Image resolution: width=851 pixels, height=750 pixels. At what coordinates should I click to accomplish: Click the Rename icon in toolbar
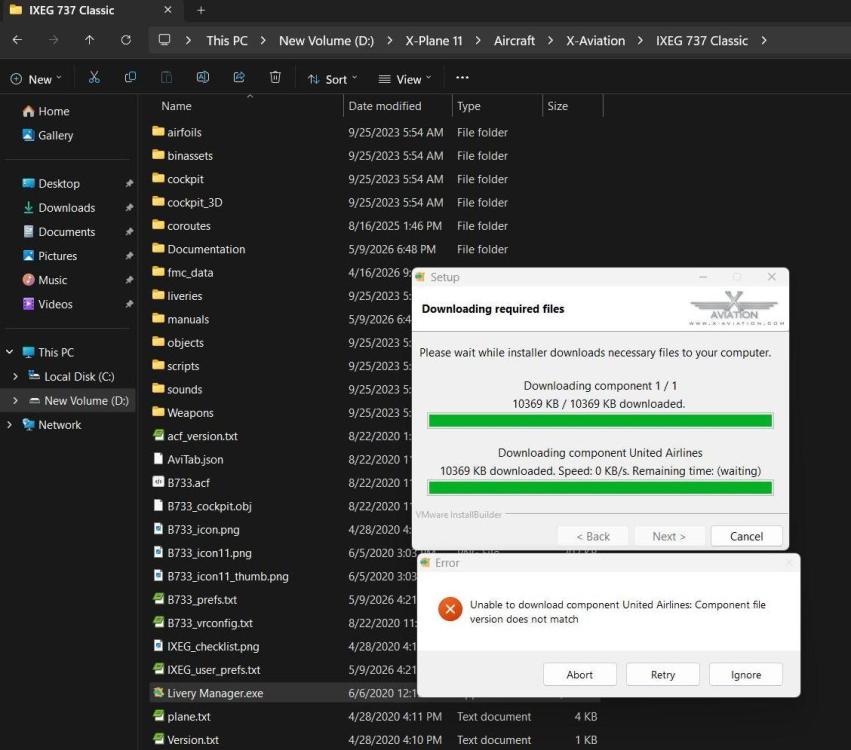pos(203,78)
